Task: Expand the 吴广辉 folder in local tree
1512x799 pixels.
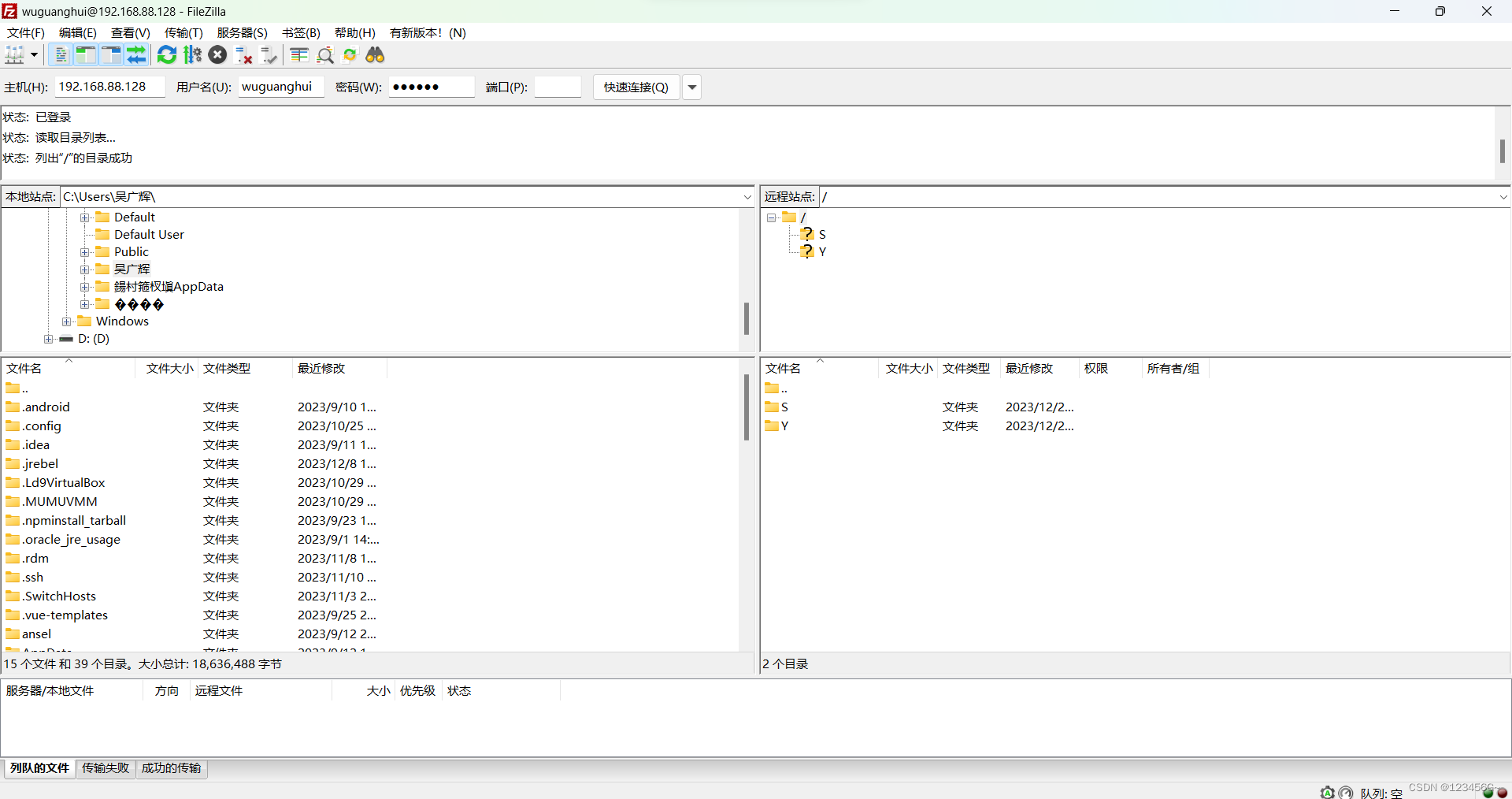Action: (85, 269)
